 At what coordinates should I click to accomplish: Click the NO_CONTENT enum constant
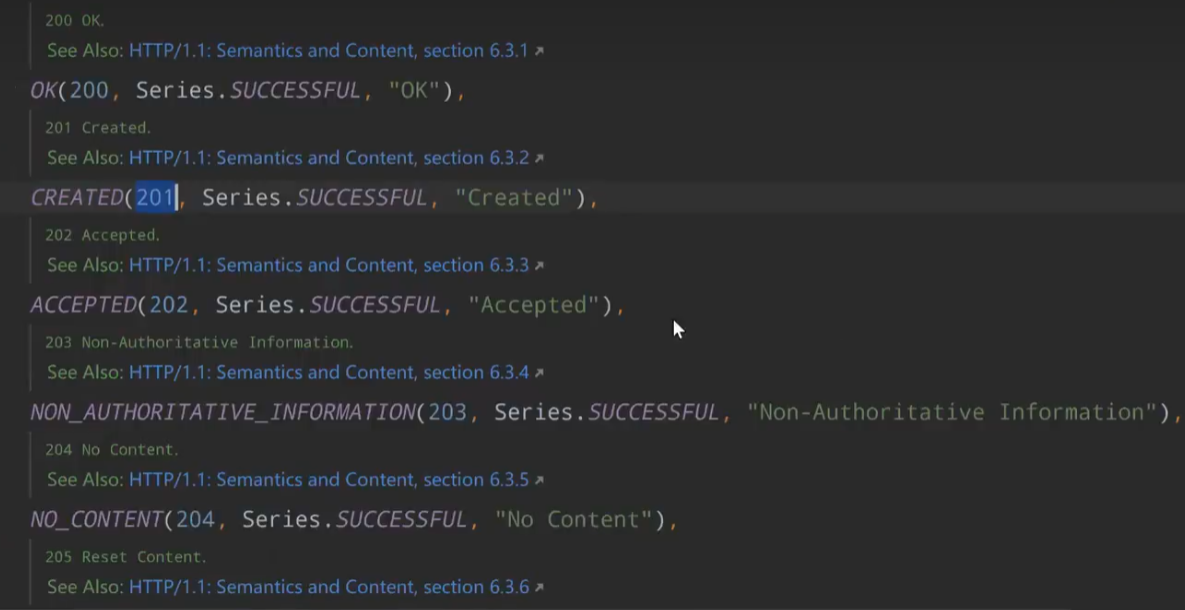(96, 520)
